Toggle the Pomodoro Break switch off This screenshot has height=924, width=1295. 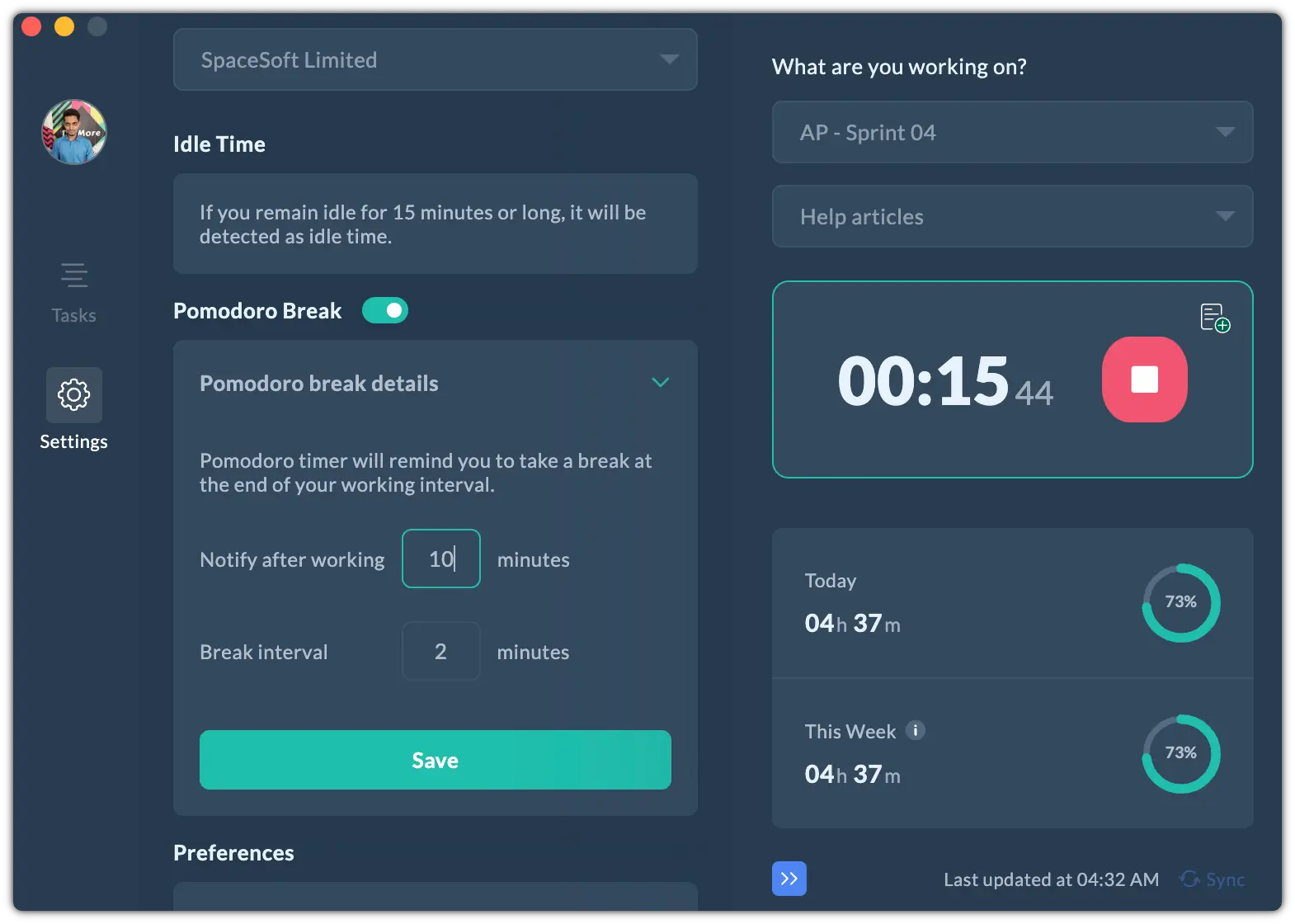point(385,310)
